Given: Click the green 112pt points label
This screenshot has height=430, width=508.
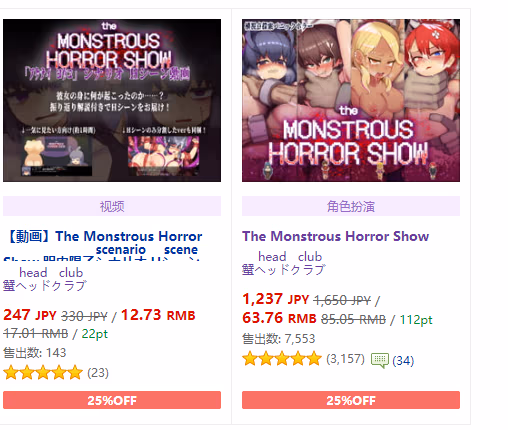Looking at the screenshot, I should point(416,320).
